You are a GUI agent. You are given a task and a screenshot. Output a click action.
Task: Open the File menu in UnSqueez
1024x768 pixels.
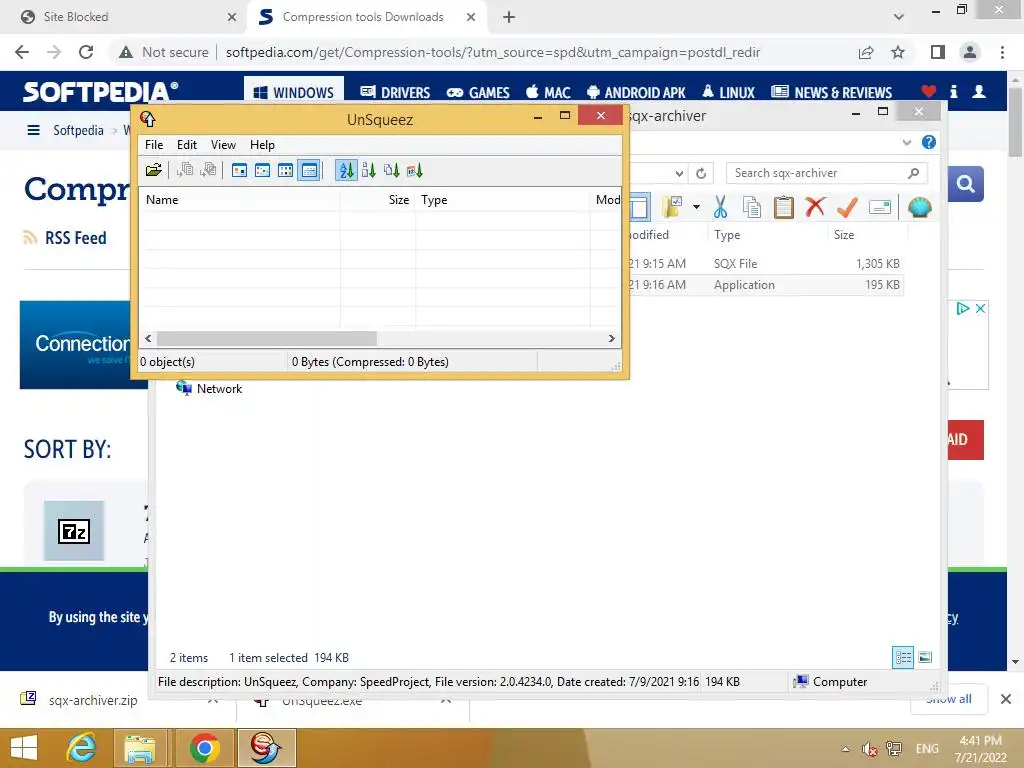point(154,145)
